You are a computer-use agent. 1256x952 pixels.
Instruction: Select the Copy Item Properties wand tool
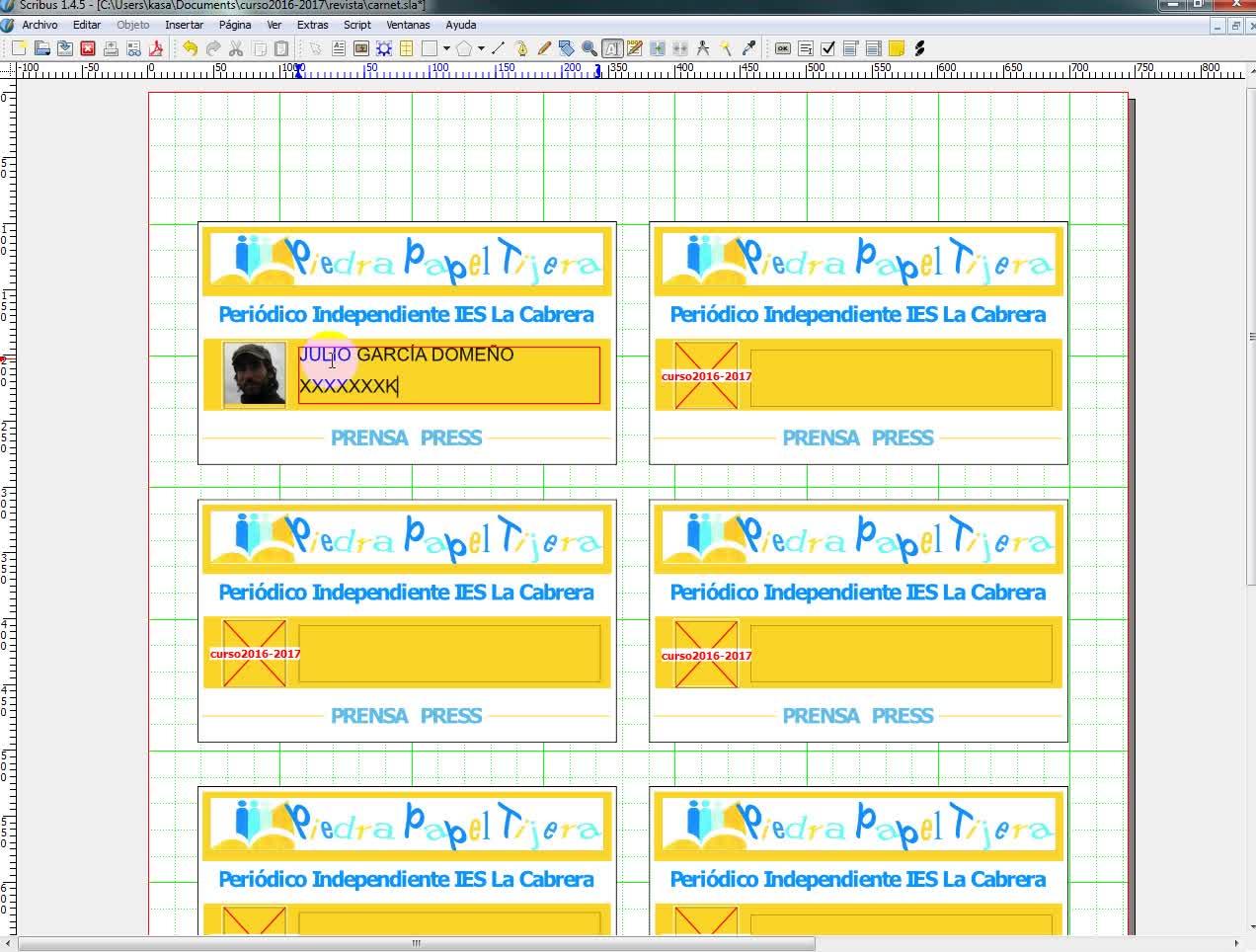click(x=726, y=48)
